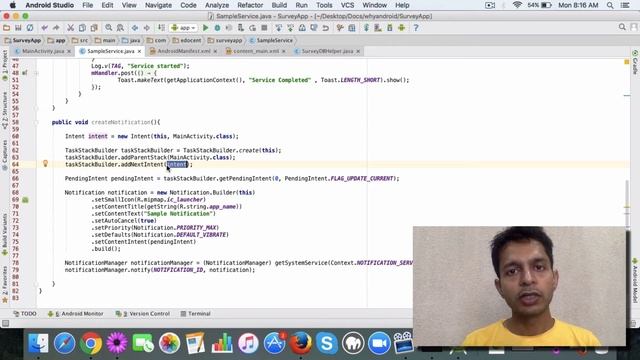Click the Copy toolbar icon
The width and height of the screenshot is (640, 360).
pyautogui.click(x=82, y=28)
